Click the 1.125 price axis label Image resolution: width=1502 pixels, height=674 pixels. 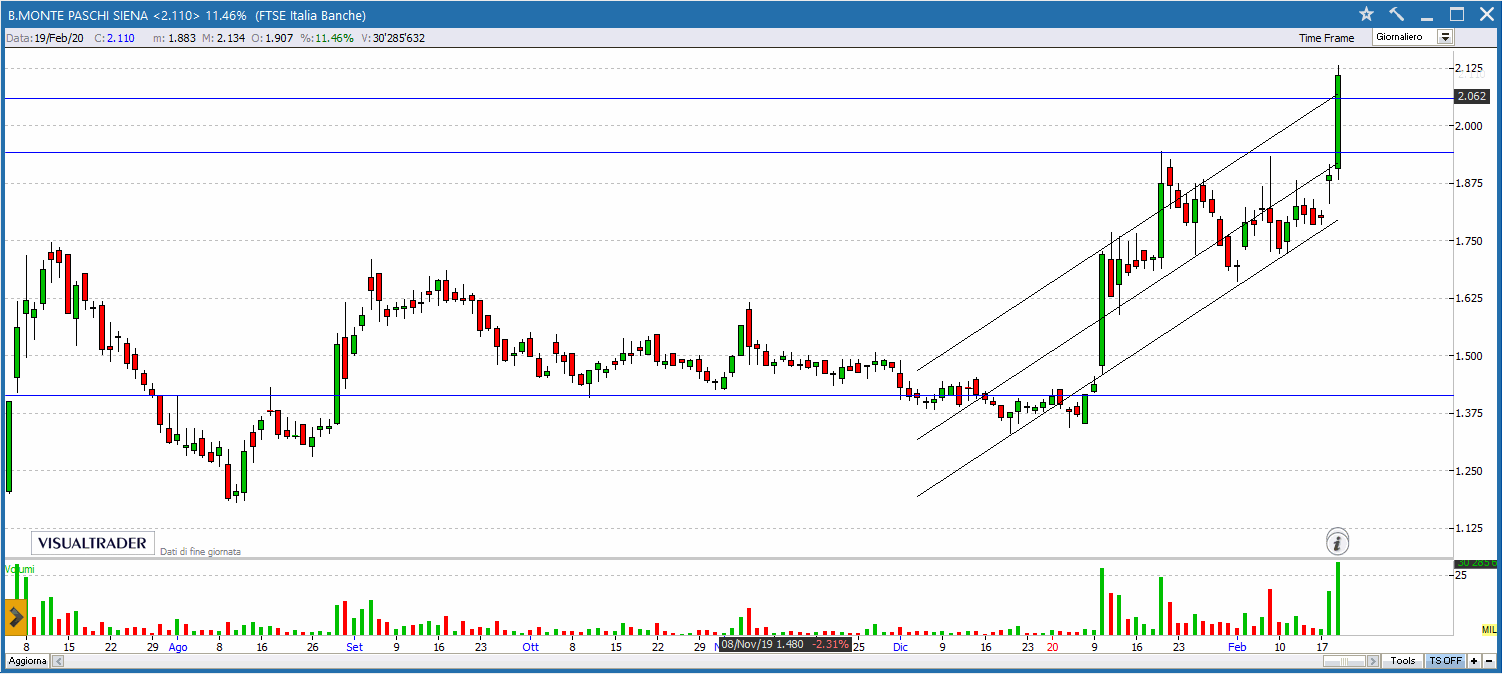tap(1470, 528)
